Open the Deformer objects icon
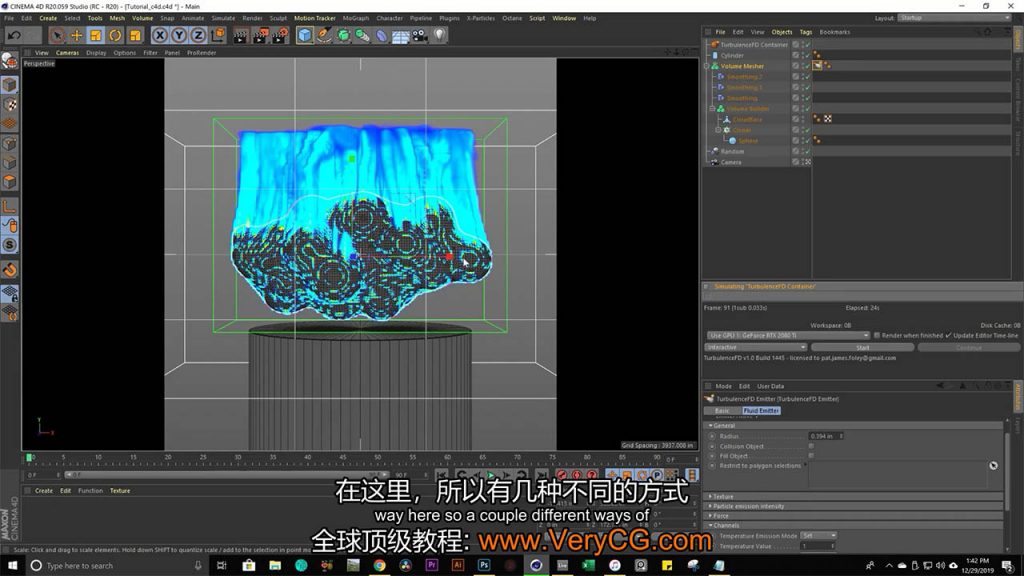Viewport: 1024px width, 576px height. [381, 35]
